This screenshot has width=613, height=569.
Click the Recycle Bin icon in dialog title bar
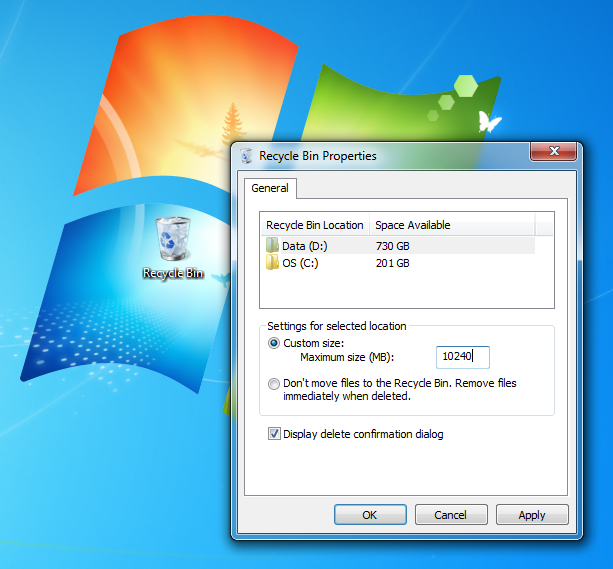click(246, 156)
